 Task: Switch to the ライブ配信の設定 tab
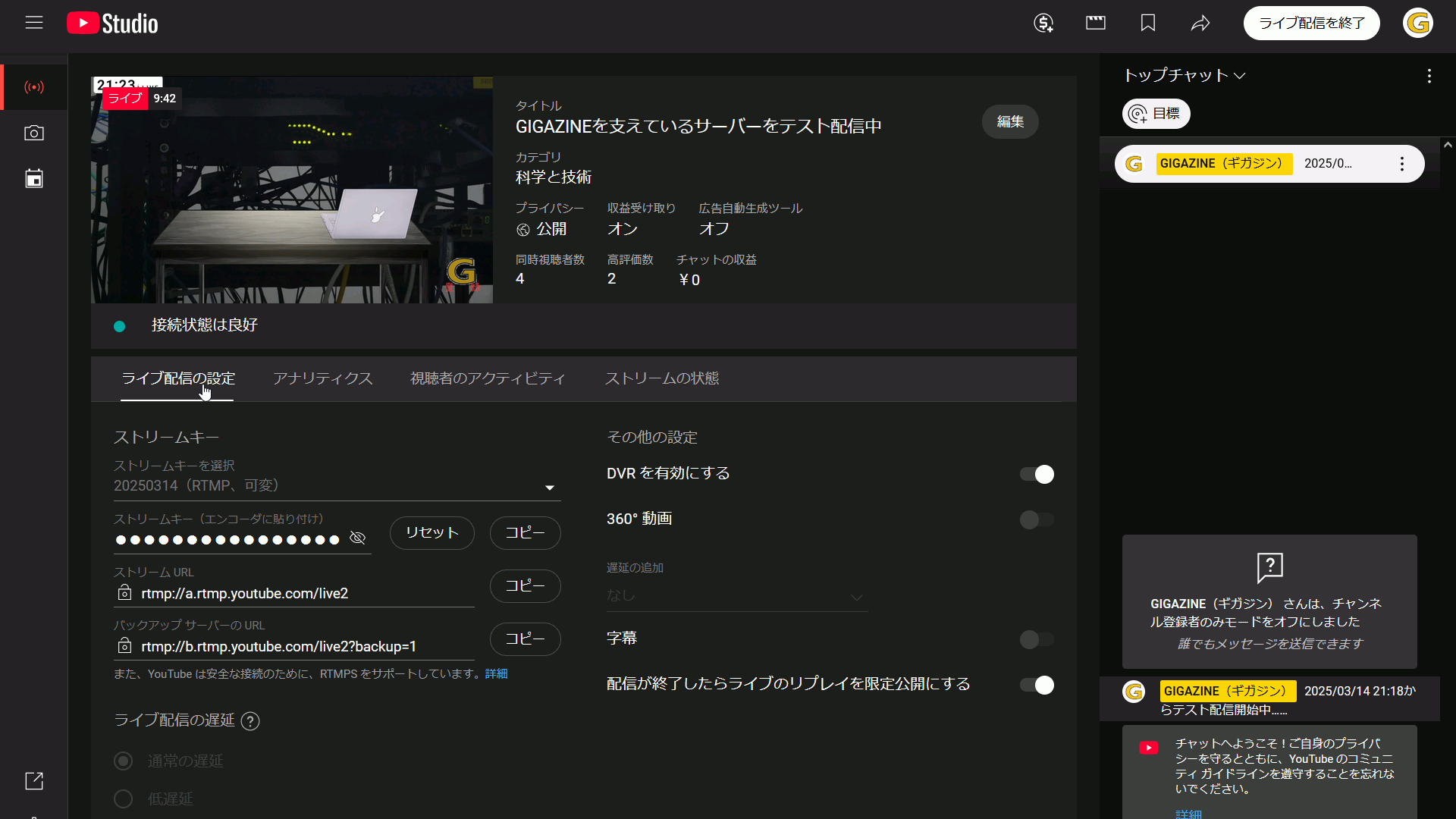click(x=178, y=378)
